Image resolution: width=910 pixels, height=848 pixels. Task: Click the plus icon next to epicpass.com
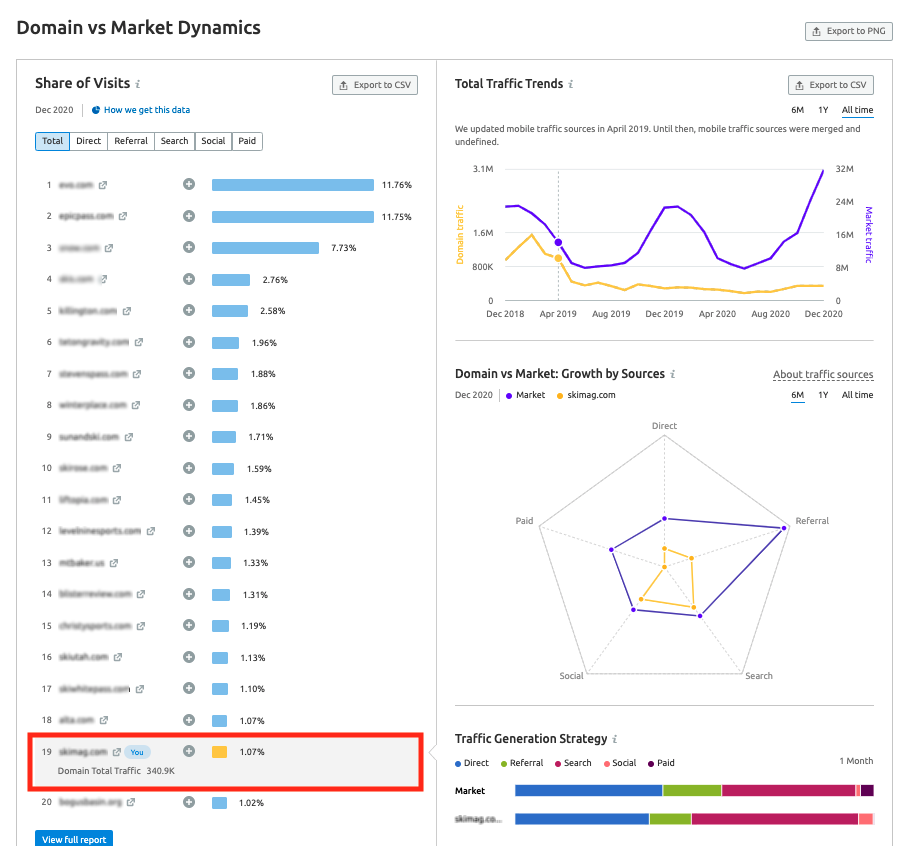click(x=188, y=216)
